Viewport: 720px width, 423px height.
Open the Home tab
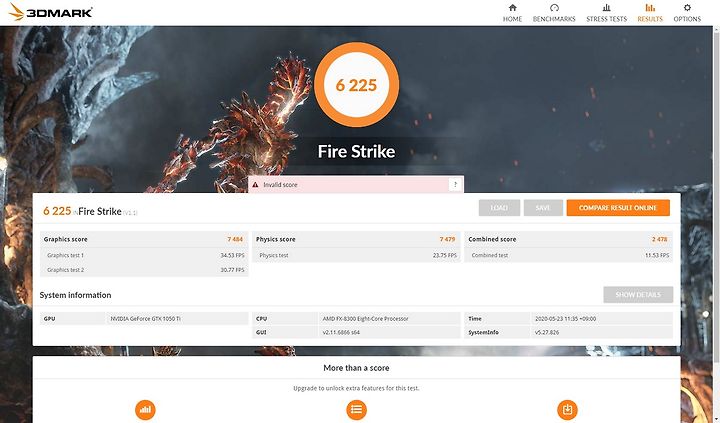coord(512,13)
